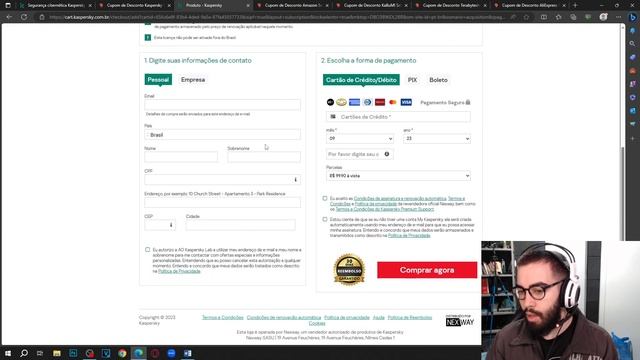Launch Google Chrome from the taskbar
Image resolution: width=640 pixels, height=360 pixels.
pos(122,353)
